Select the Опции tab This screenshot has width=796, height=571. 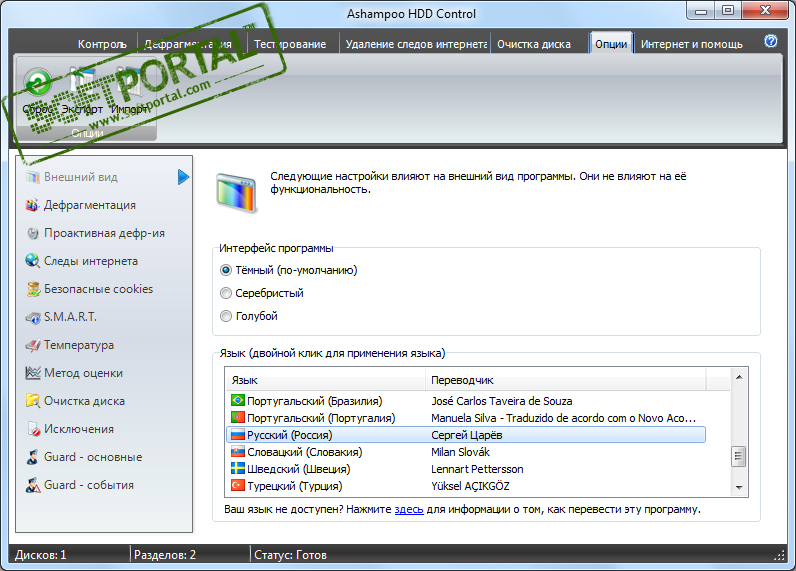611,44
